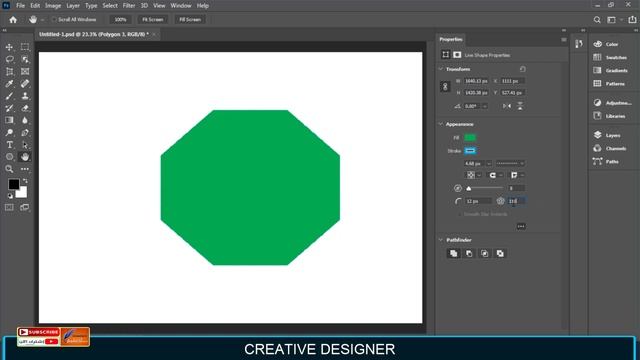
Task: Click the green Fill color swatch
Action: pyautogui.click(x=470, y=138)
